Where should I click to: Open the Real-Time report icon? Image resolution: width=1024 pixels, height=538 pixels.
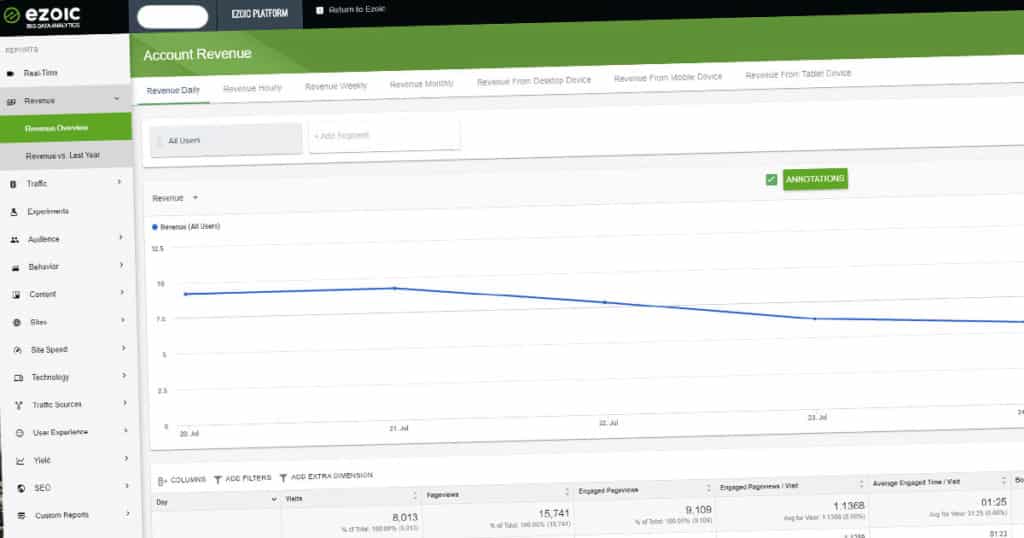[x=10, y=74]
